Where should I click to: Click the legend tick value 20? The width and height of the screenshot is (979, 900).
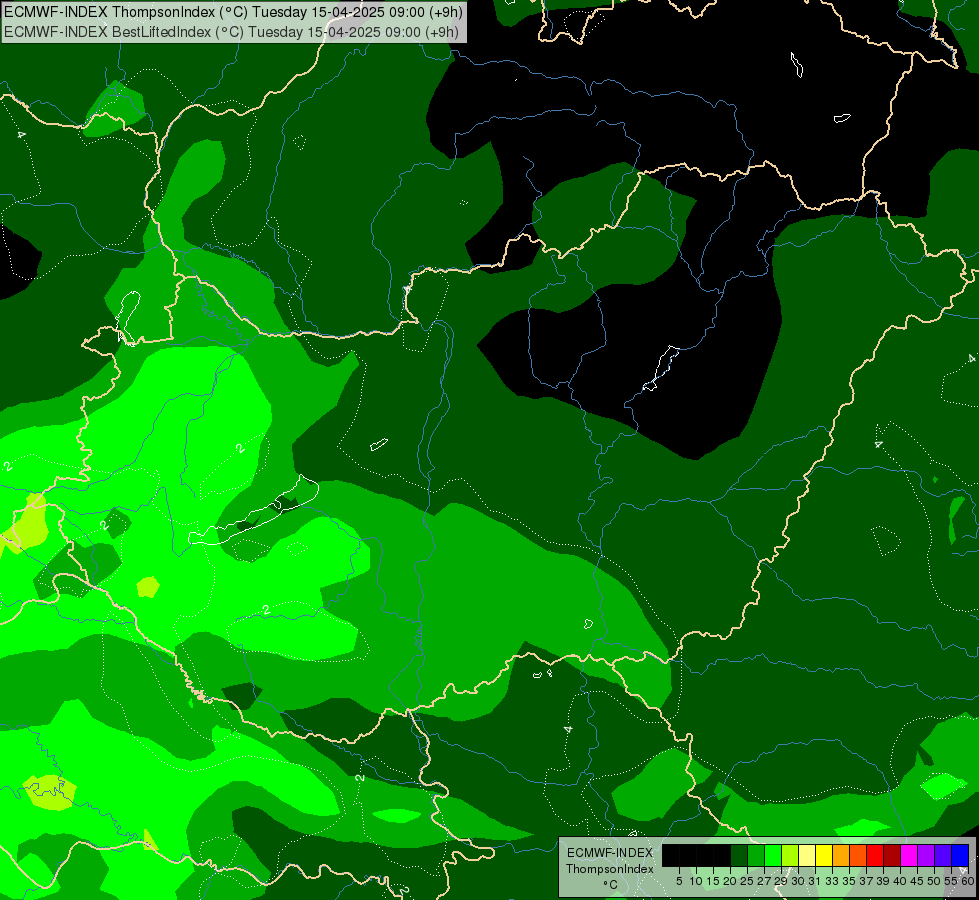pyautogui.click(x=730, y=881)
